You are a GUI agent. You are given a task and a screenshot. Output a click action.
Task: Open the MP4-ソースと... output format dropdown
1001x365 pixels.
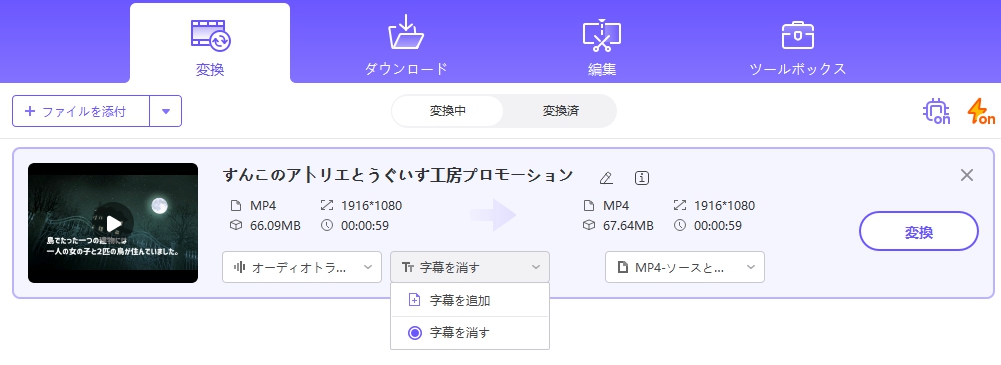coord(684,267)
